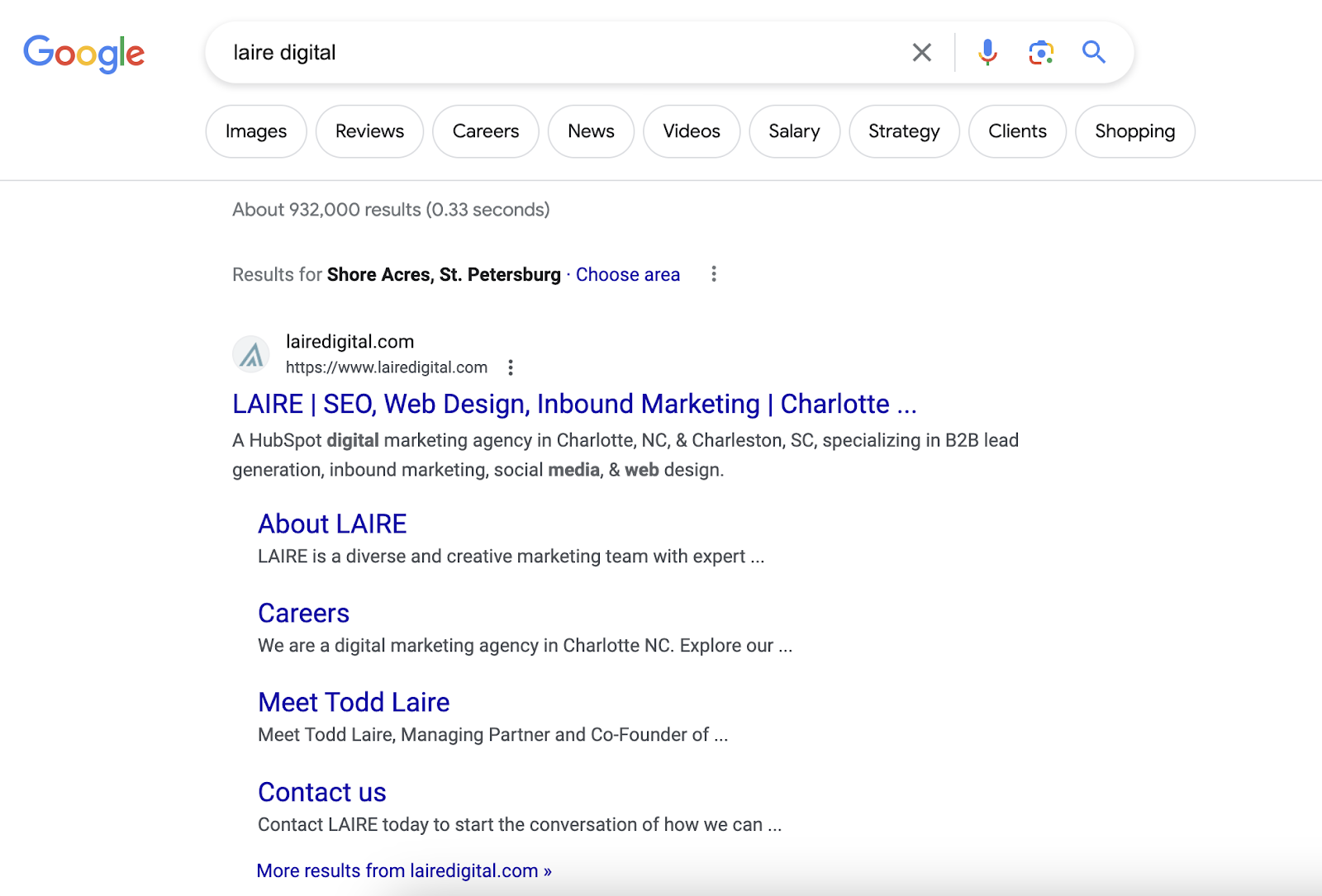Clear the search query with the X icon
Screen dimensions: 1322x896
(921, 52)
